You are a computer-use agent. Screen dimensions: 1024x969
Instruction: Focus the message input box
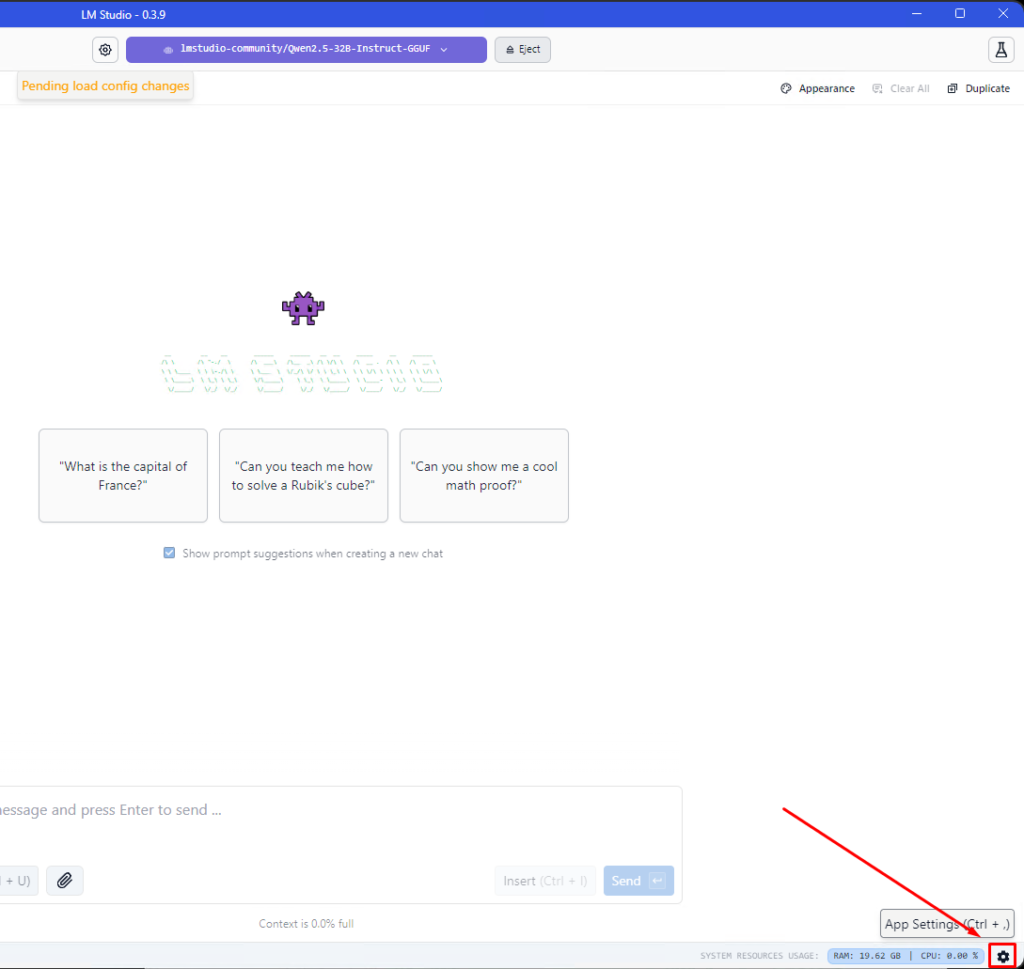coord(340,810)
